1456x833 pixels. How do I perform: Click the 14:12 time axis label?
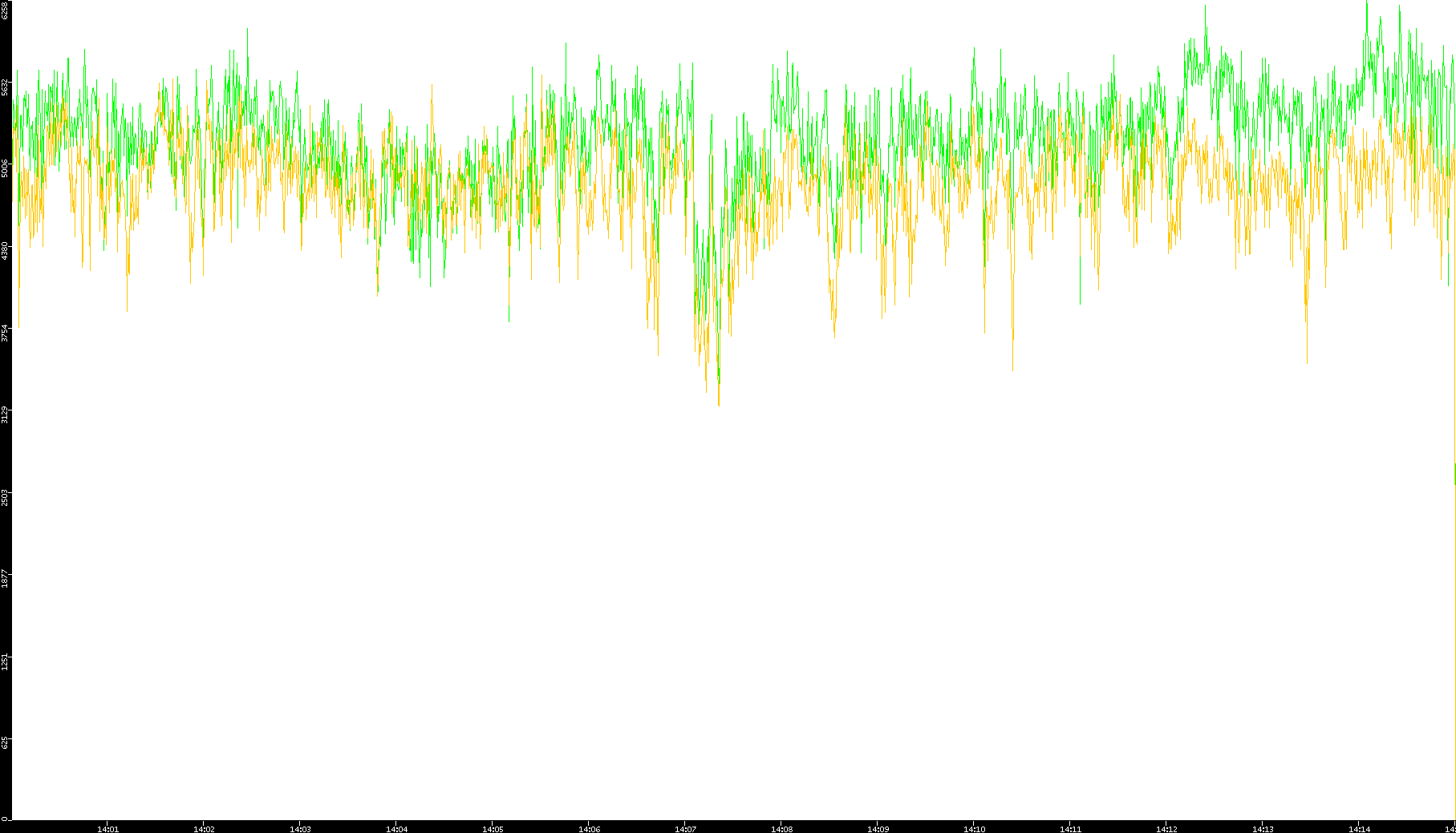[1166, 828]
